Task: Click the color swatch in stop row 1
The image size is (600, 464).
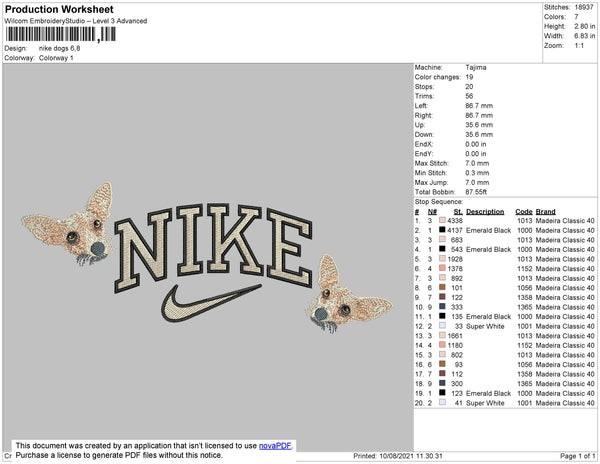Action: coord(442,220)
